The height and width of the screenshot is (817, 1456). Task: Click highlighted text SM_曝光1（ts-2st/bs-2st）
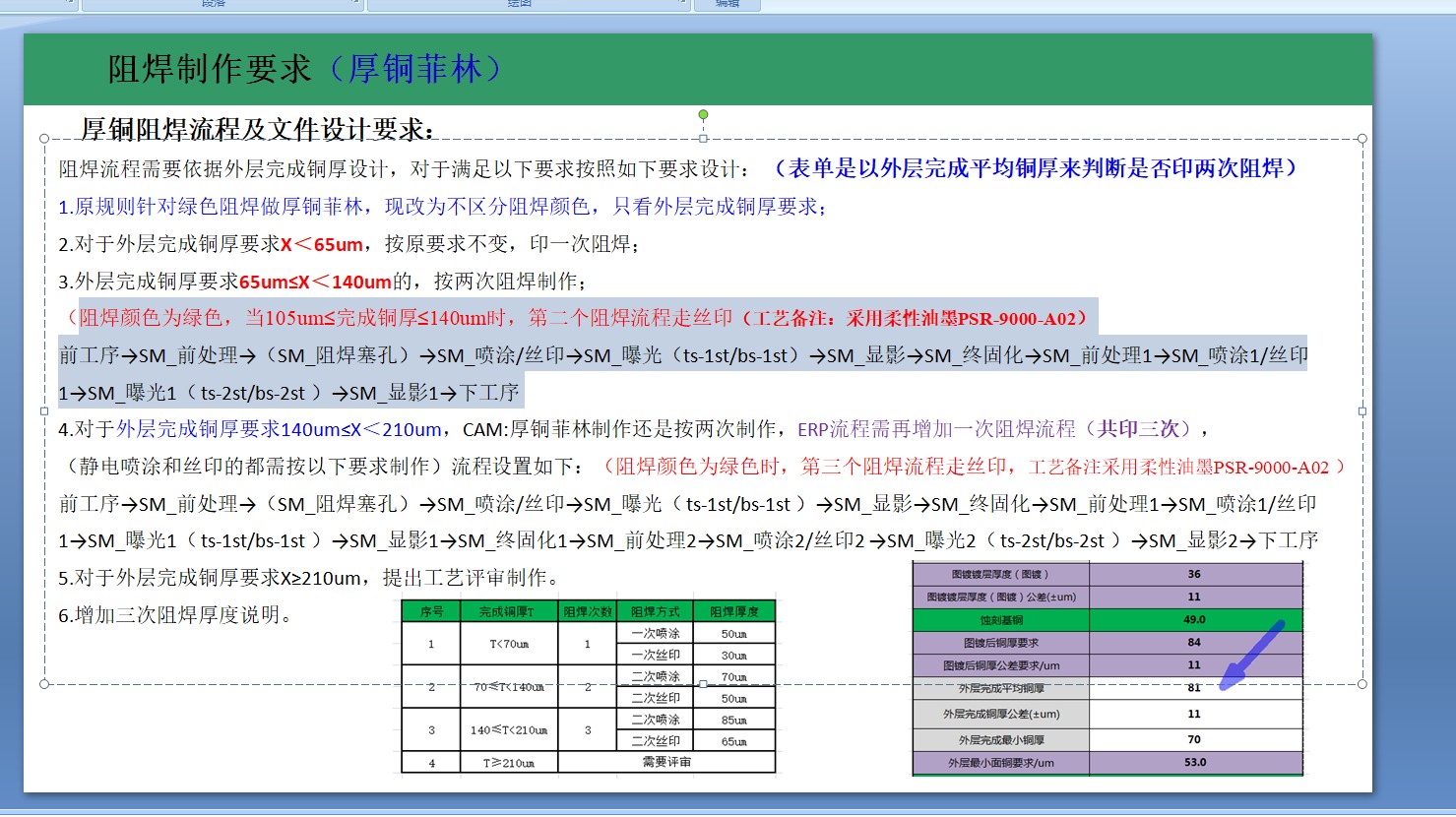coord(205,393)
